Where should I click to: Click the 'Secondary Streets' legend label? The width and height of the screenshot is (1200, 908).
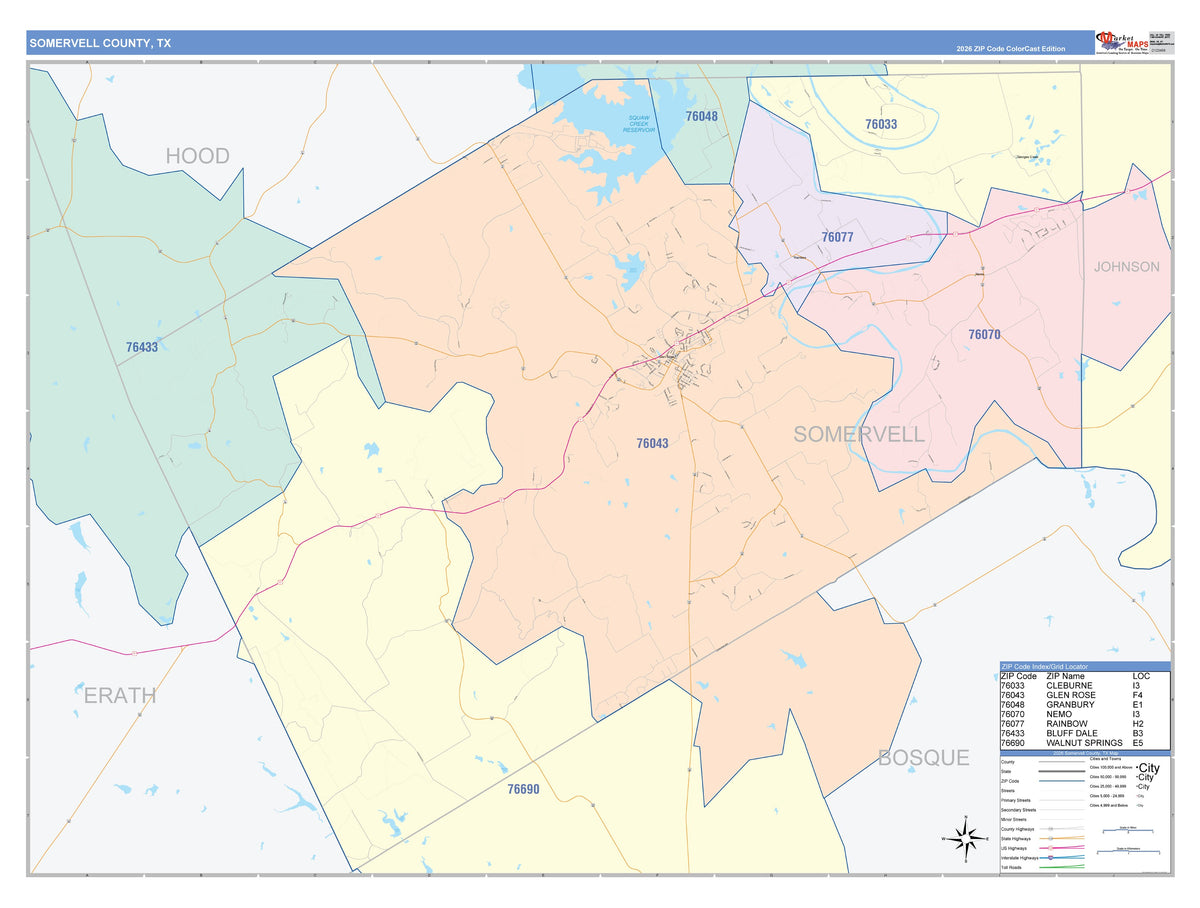pyautogui.click(x=1019, y=810)
